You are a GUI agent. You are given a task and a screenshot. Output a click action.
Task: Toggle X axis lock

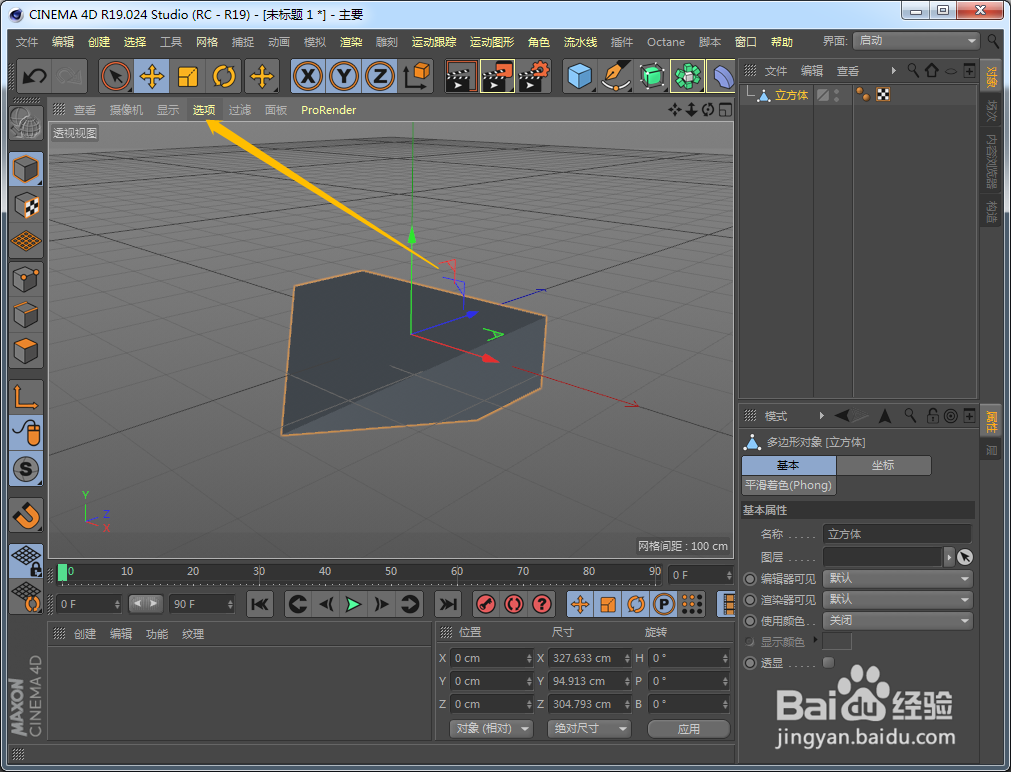[x=308, y=77]
